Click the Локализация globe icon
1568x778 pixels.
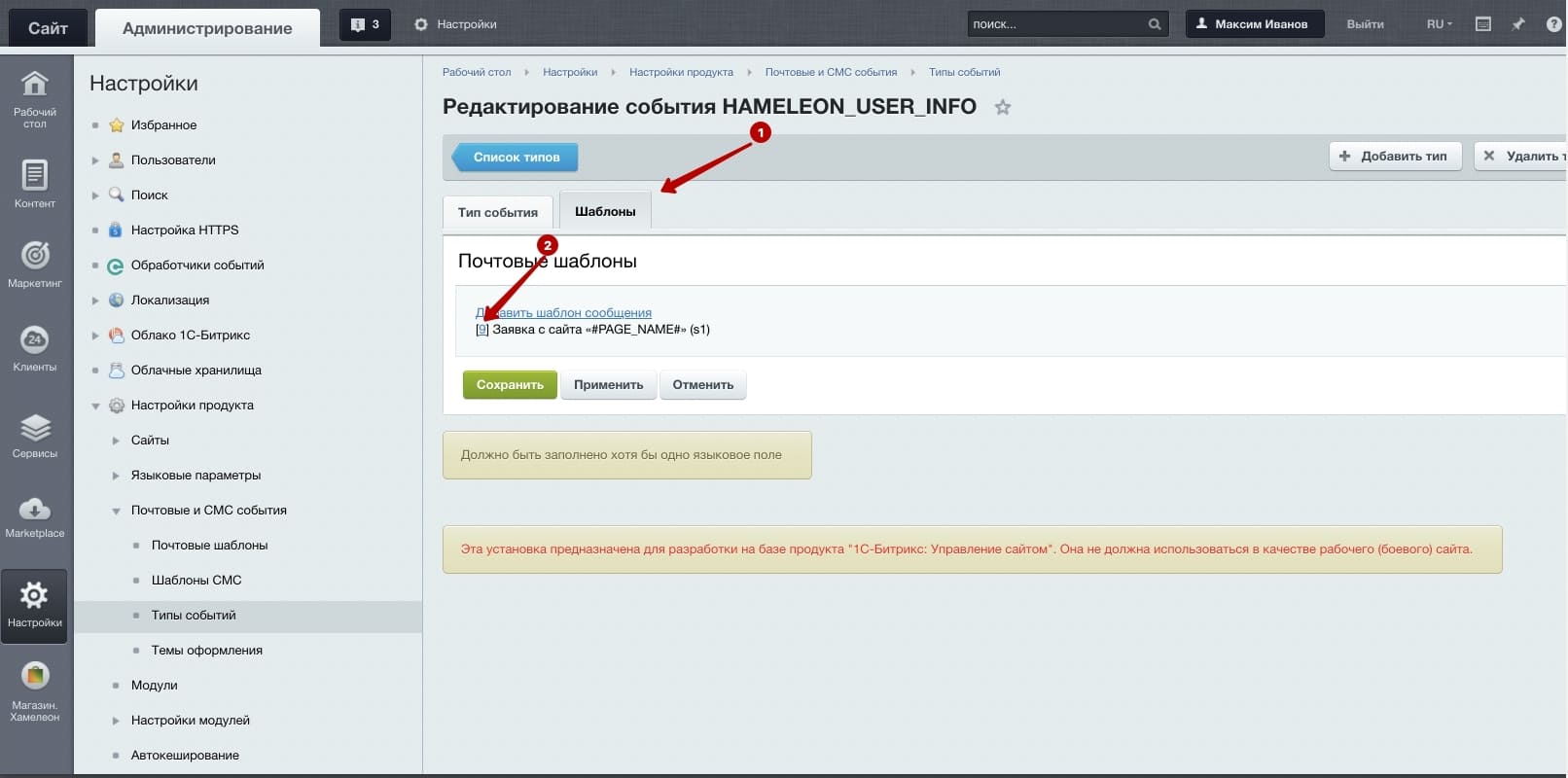click(117, 300)
